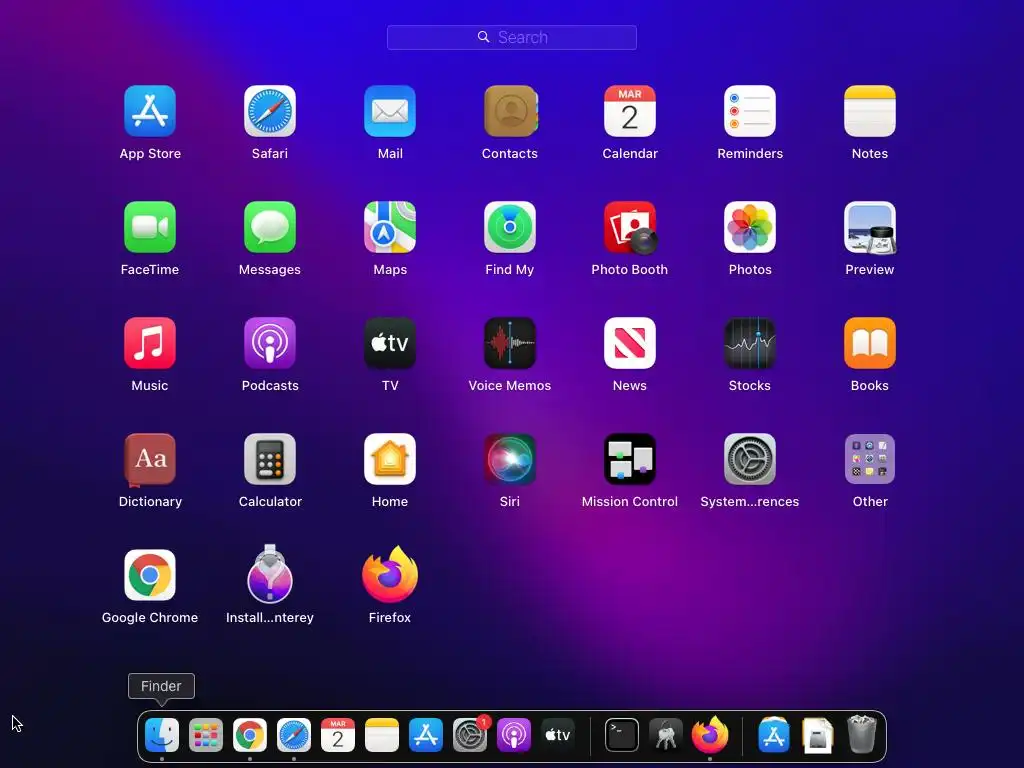Viewport: 1024px width, 768px height.
Task: Launch Voice Memos
Action: coord(510,343)
